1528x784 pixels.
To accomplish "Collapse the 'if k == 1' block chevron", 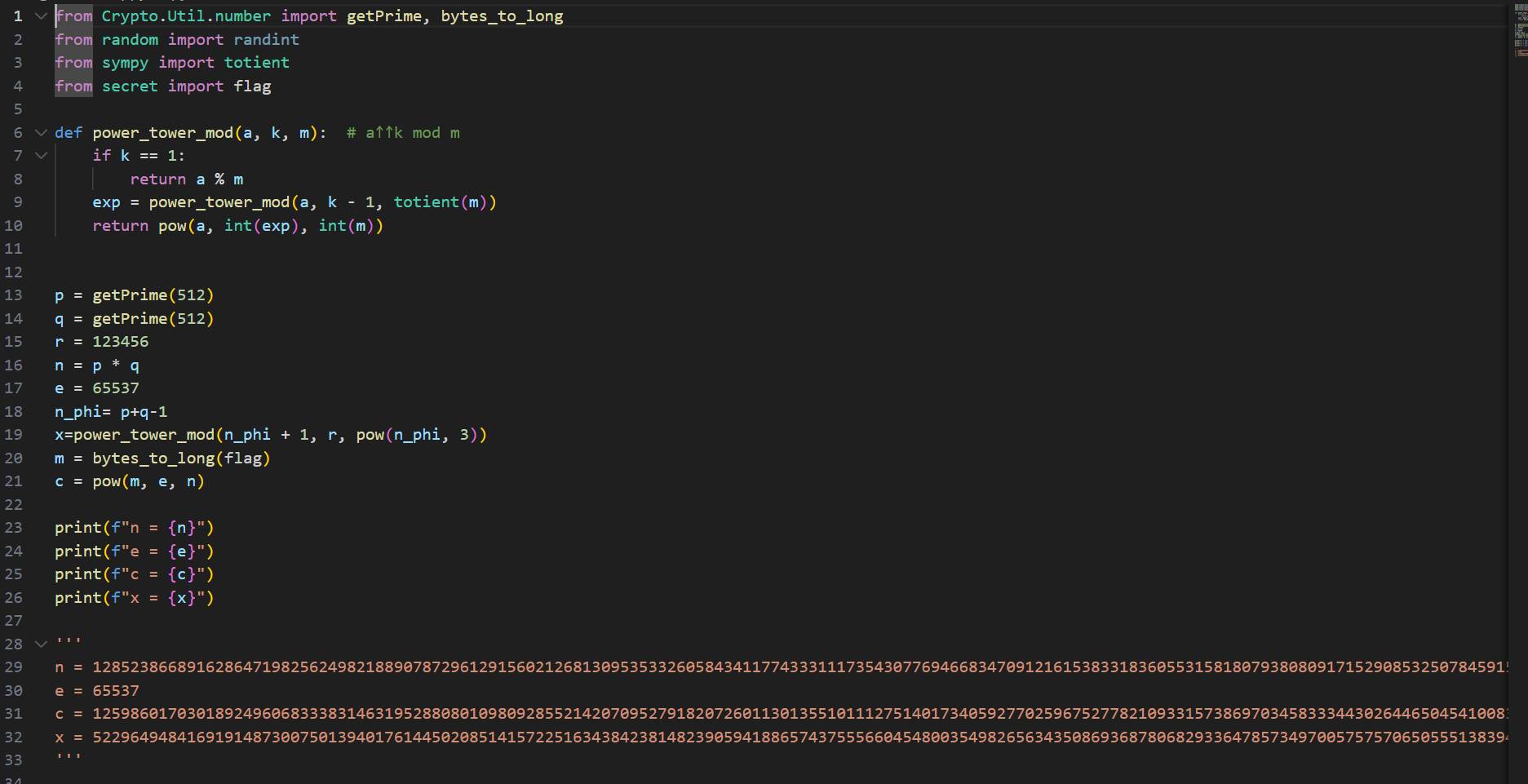I will (41, 156).
